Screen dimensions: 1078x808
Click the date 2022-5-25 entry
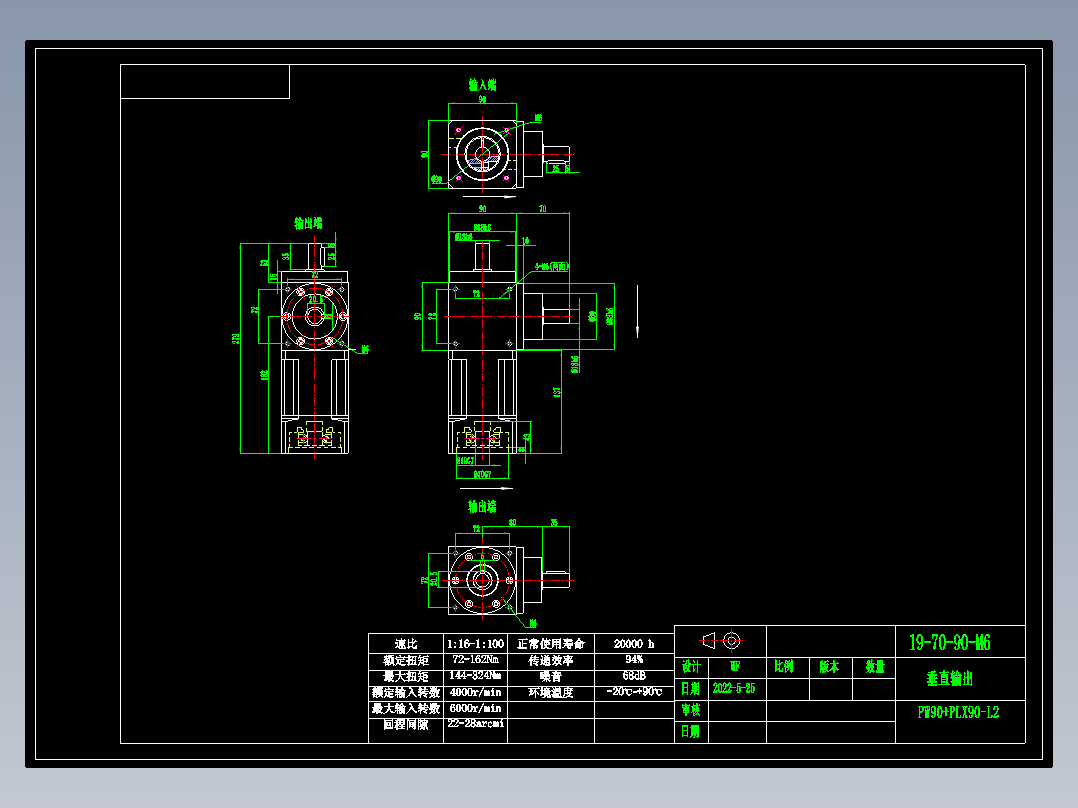pos(735,687)
